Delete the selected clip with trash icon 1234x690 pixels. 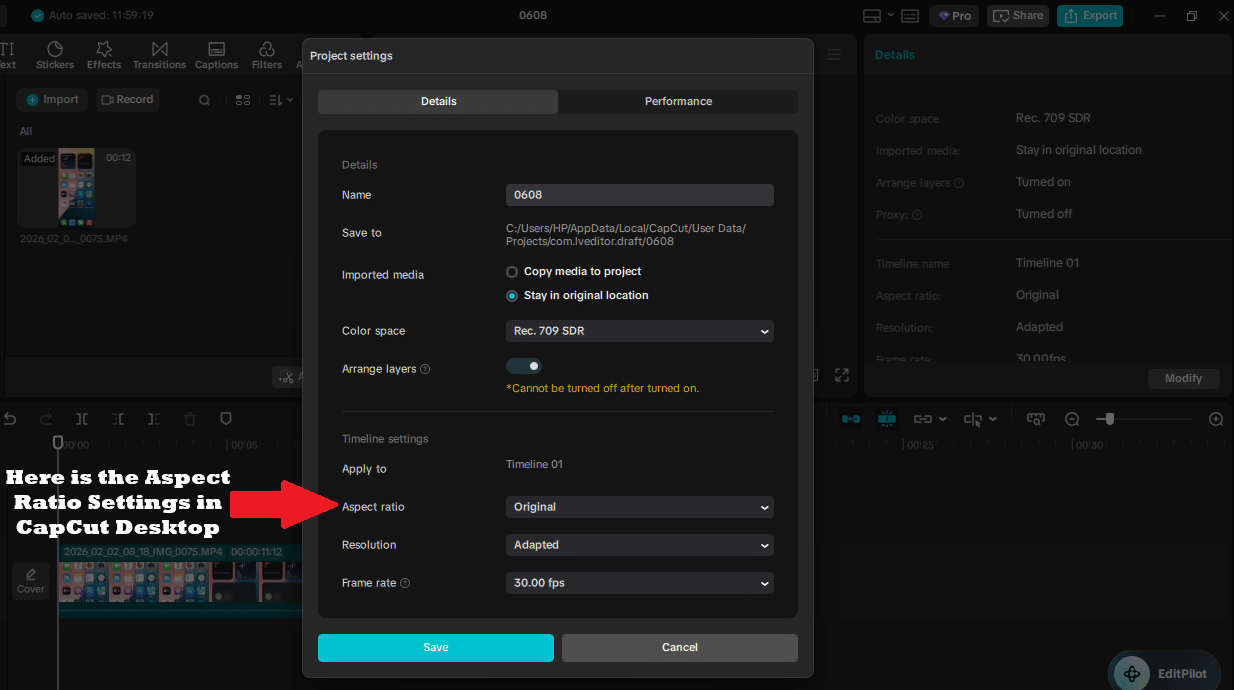click(x=190, y=419)
